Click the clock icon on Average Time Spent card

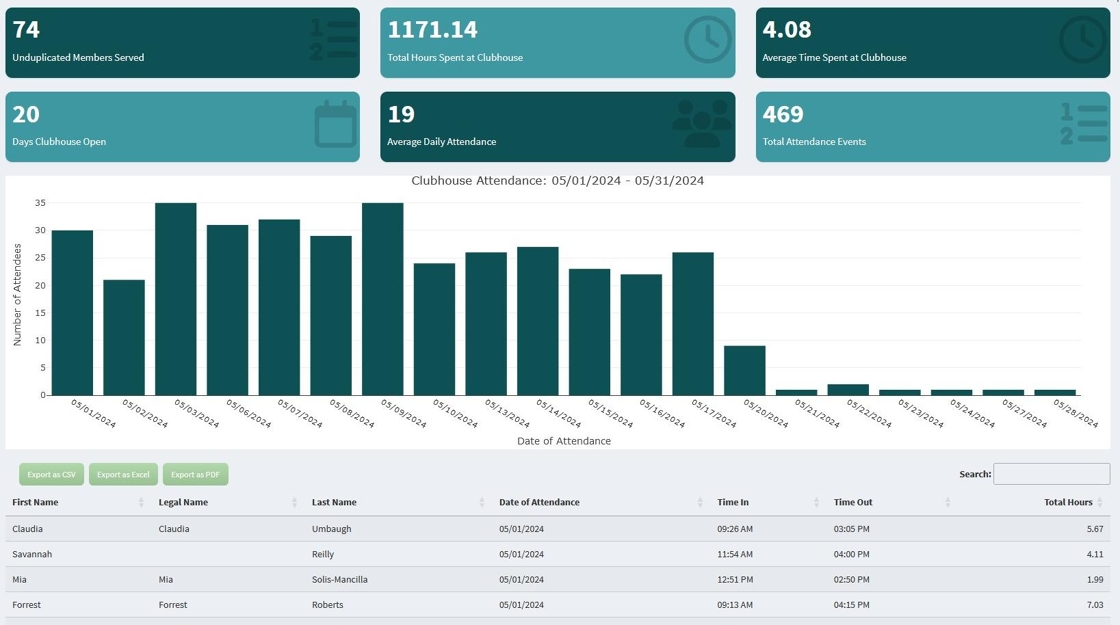[1083, 39]
